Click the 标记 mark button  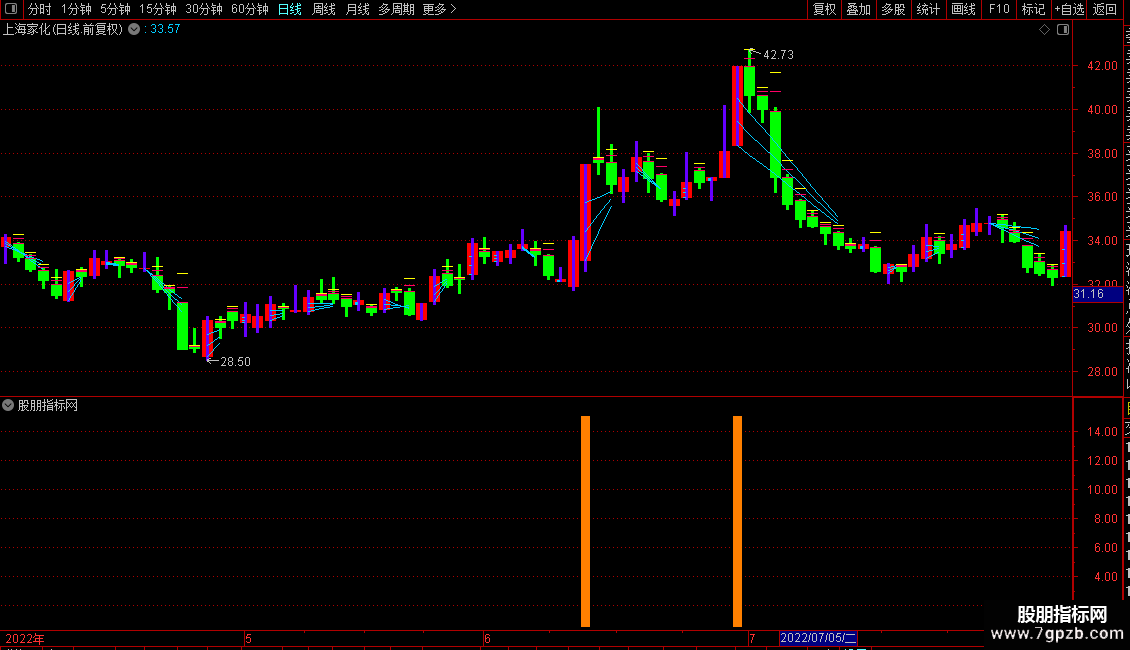tap(1033, 9)
